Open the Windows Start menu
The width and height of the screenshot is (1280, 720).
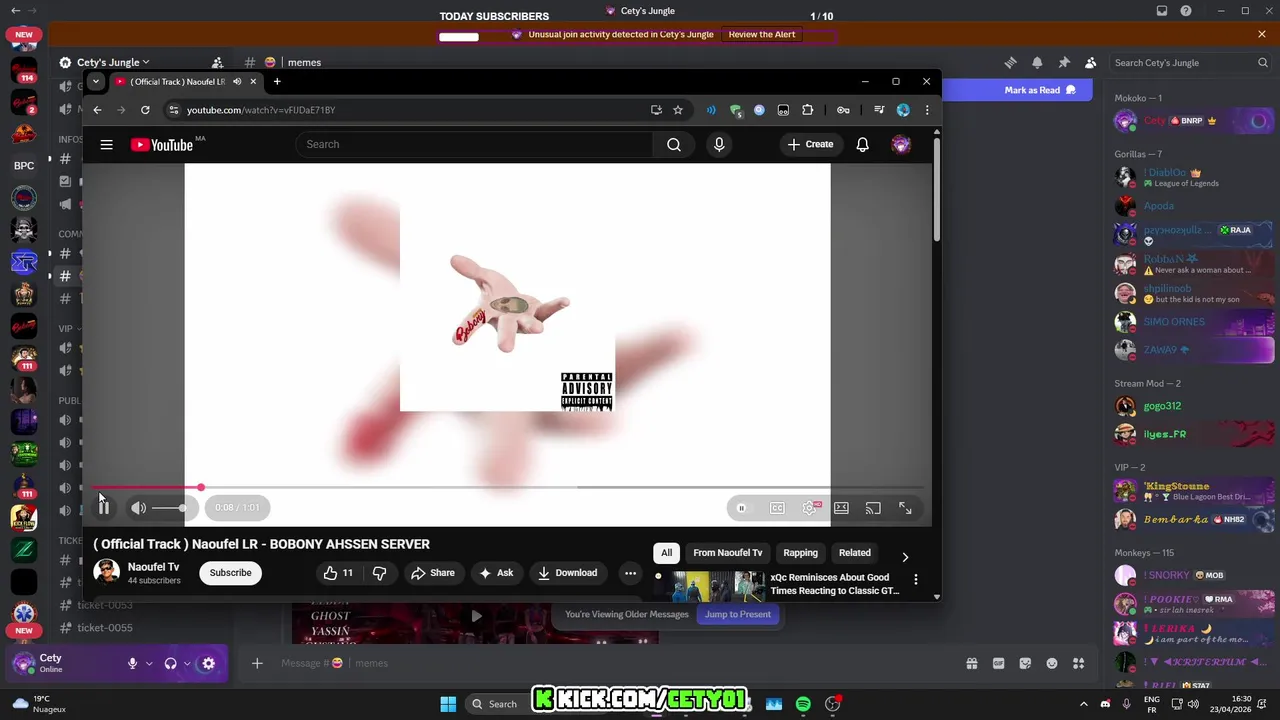point(448,704)
